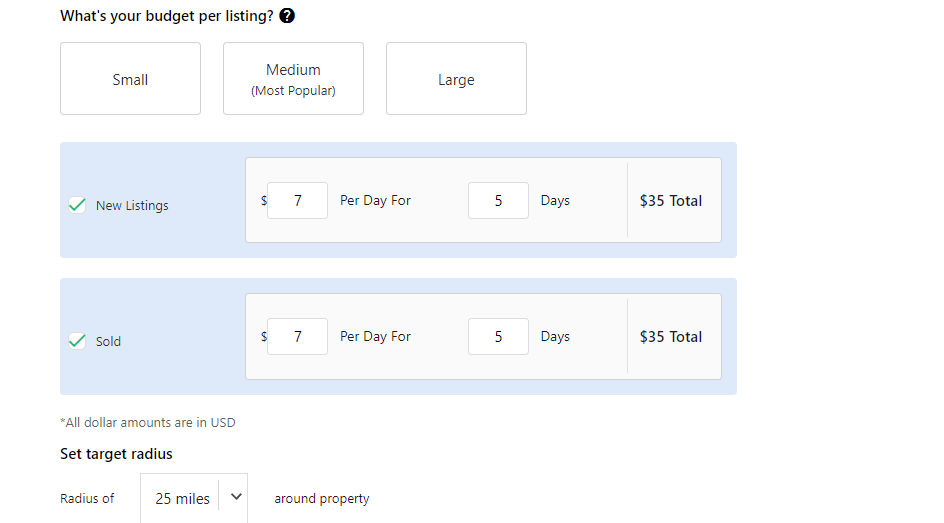The image size is (944, 523).
Task: Click the Sold per day amount field
Action: [297, 336]
